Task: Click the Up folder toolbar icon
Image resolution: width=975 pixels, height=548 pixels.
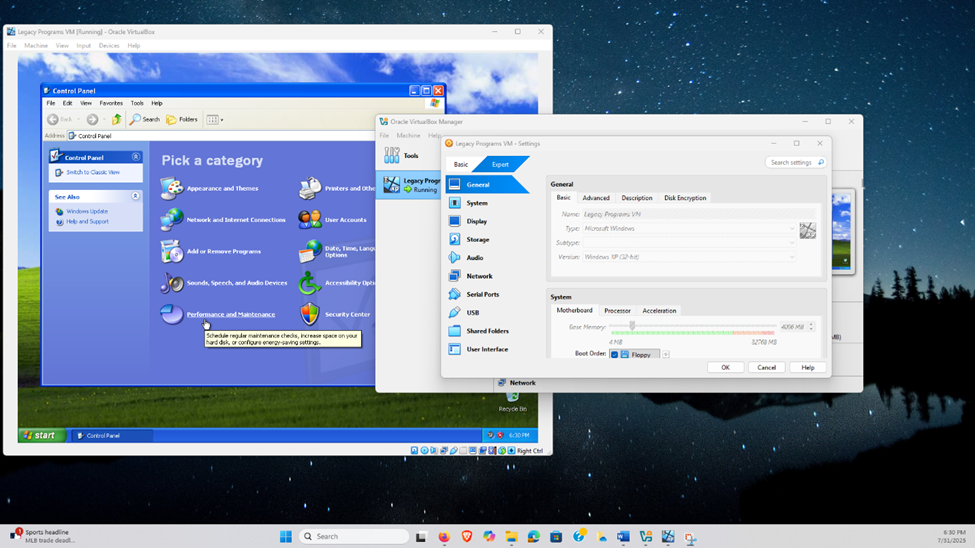Action: click(x=117, y=120)
